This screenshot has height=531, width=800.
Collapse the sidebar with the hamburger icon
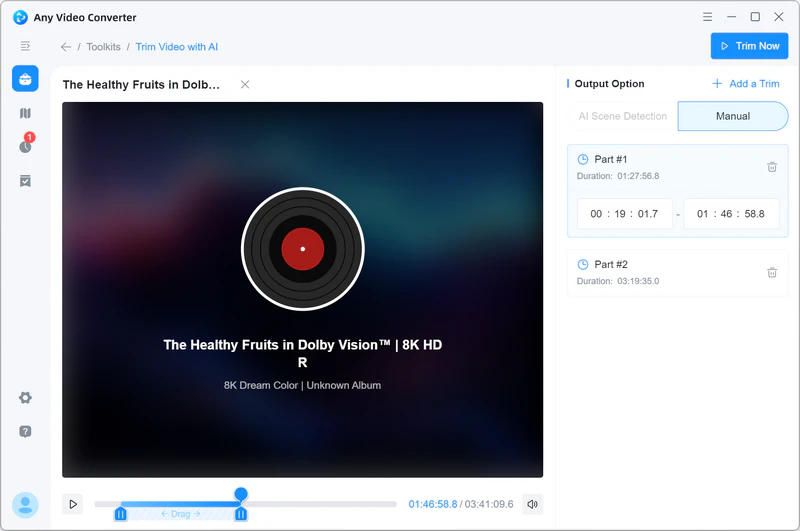[25, 46]
